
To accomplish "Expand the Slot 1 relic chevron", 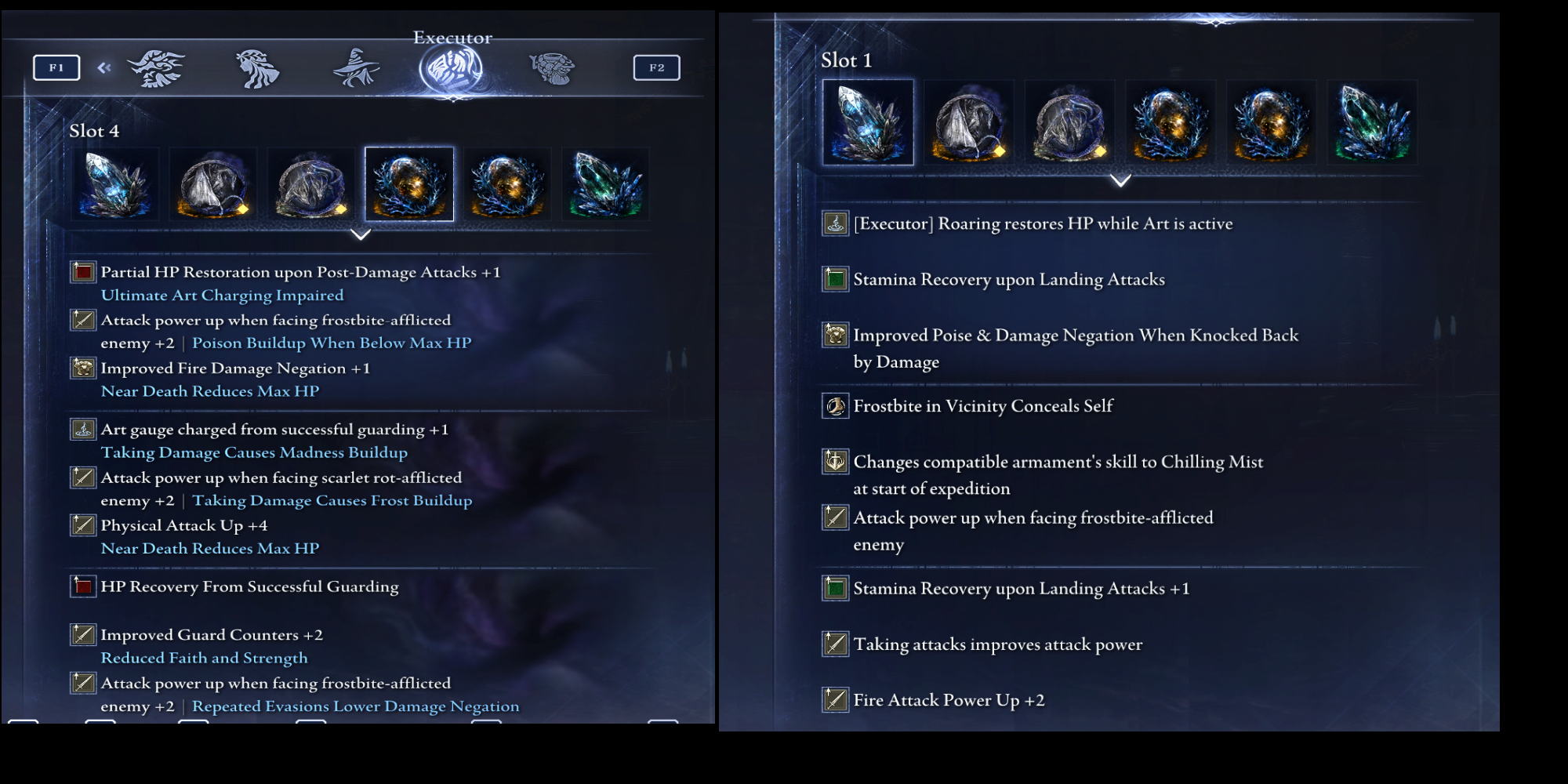I will (1121, 180).
